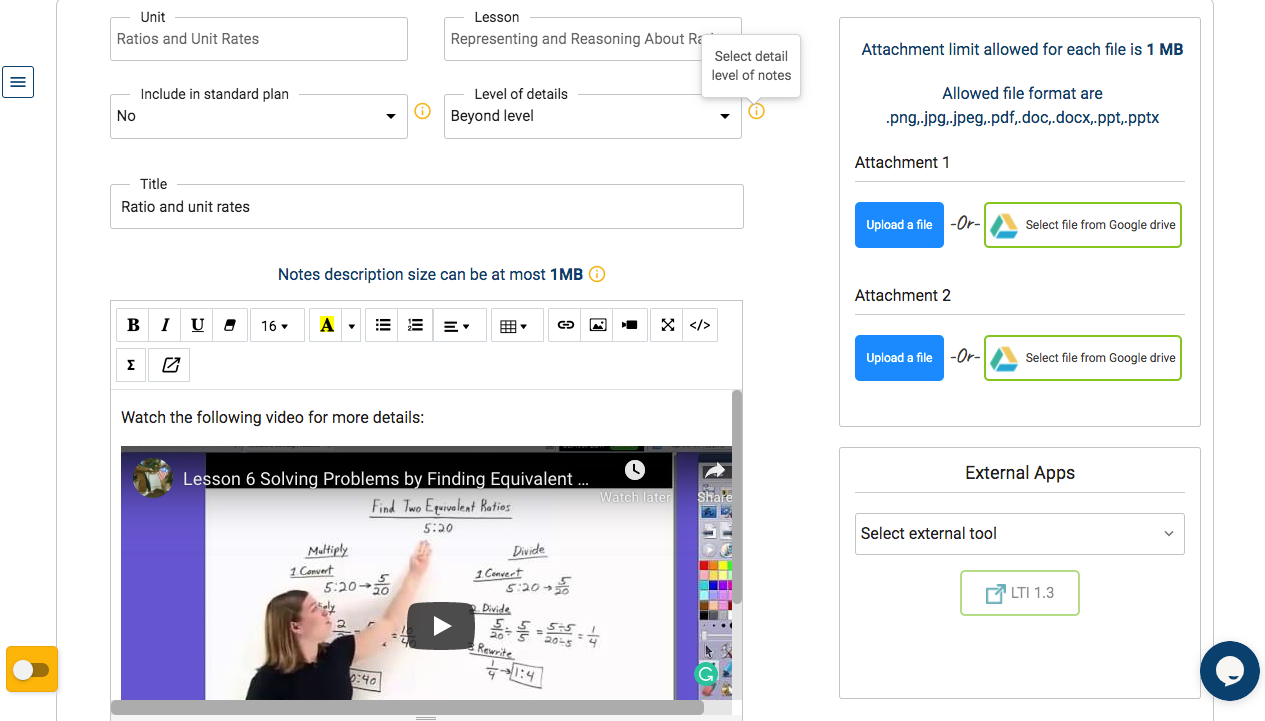Underline the selected notes text
This screenshot has width=1265, height=721.
[197, 325]
